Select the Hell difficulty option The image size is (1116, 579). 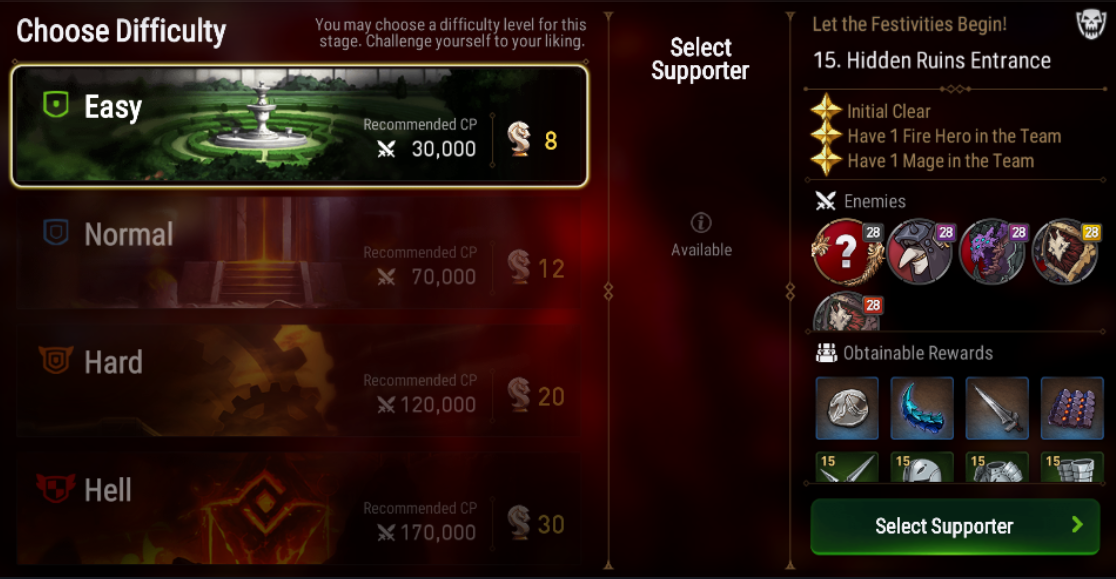[300, 509]
